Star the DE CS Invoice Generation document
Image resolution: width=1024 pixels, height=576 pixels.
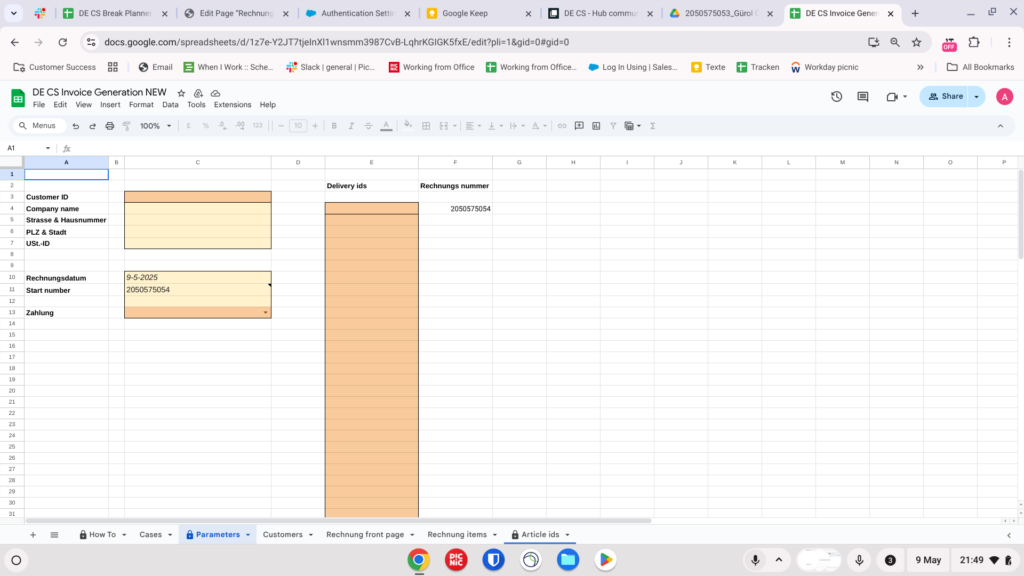181,93
